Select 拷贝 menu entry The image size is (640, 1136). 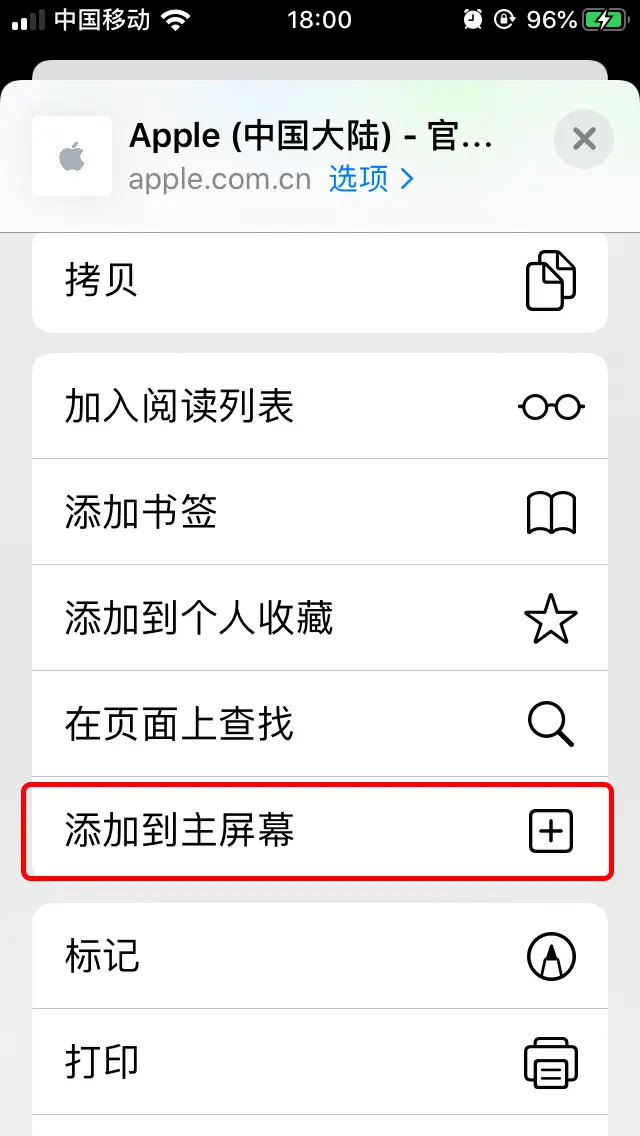[320, 281]
